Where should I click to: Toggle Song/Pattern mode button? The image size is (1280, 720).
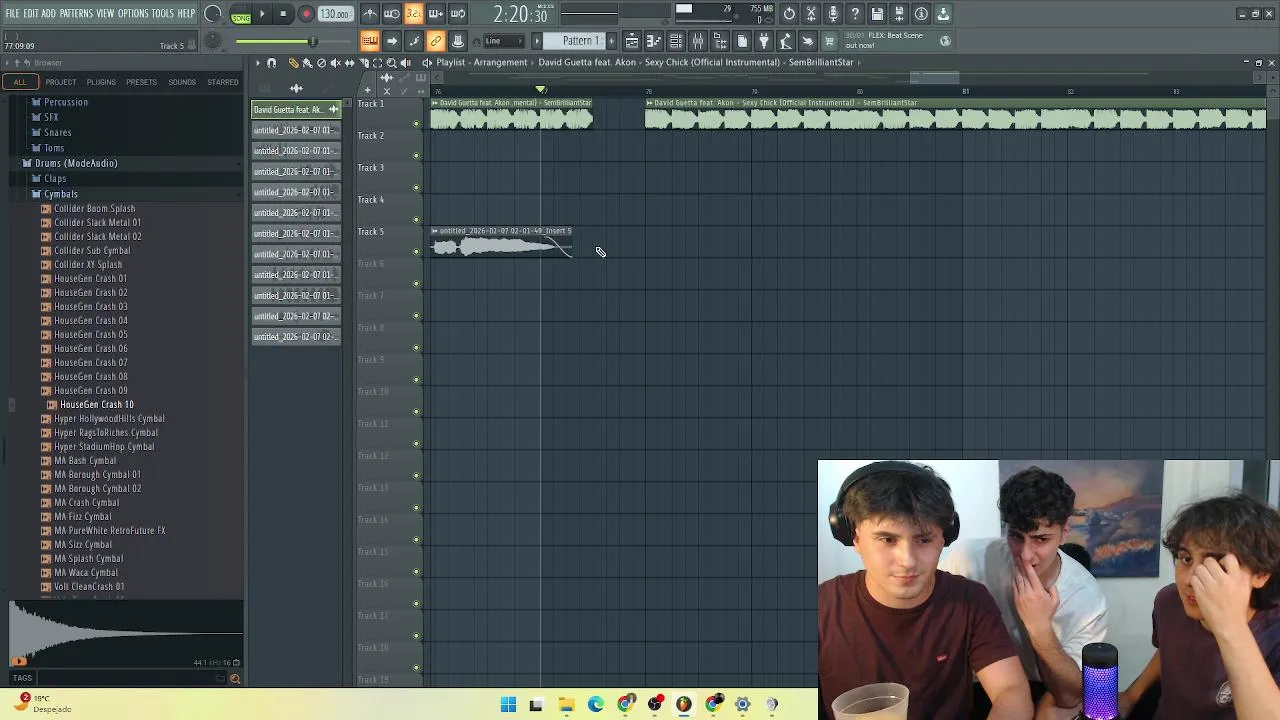[240, 14]
